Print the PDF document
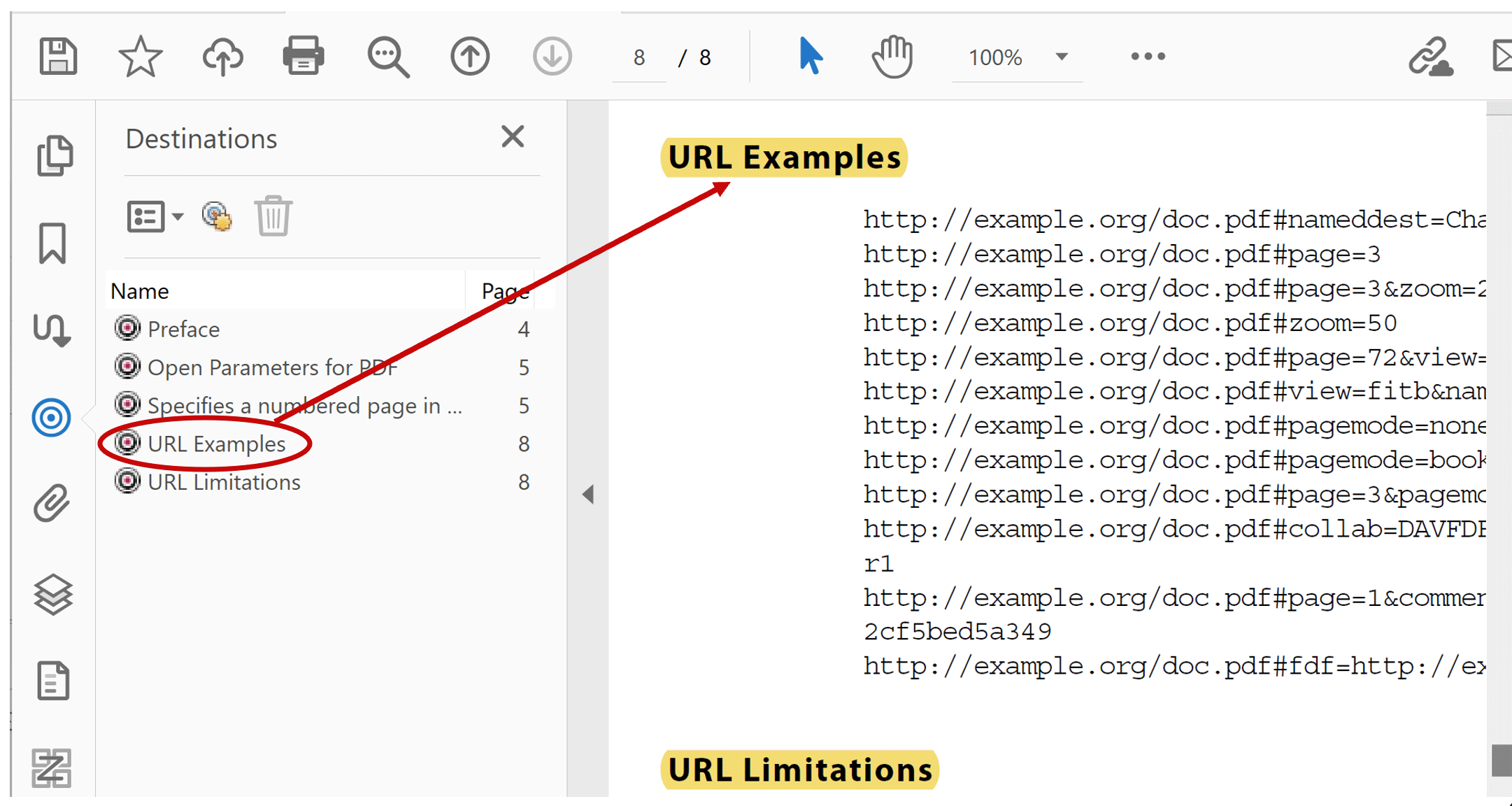The width and height of the screenshot is (1512, 806). [304, 56]
